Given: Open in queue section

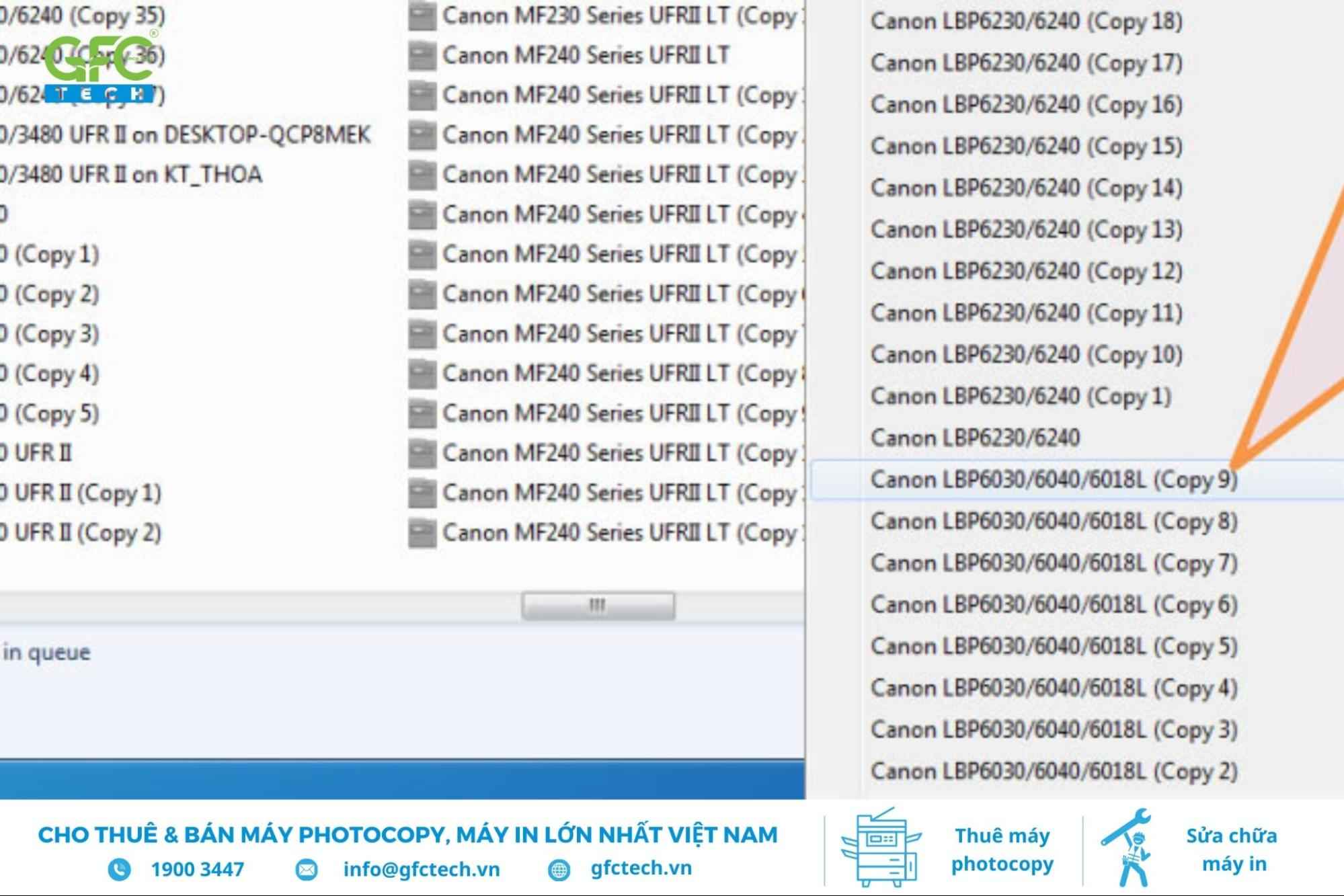Looking at the screenshot, I should point(48,652).
